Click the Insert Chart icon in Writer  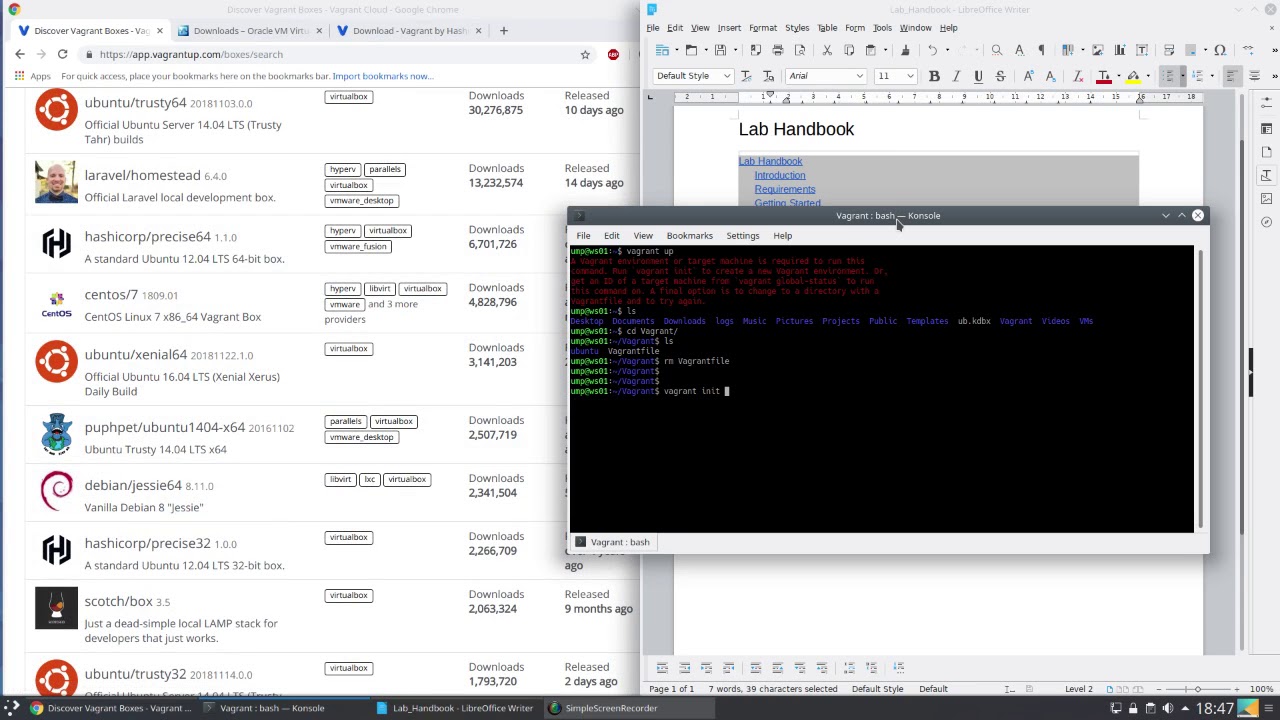pos(1120,50)
